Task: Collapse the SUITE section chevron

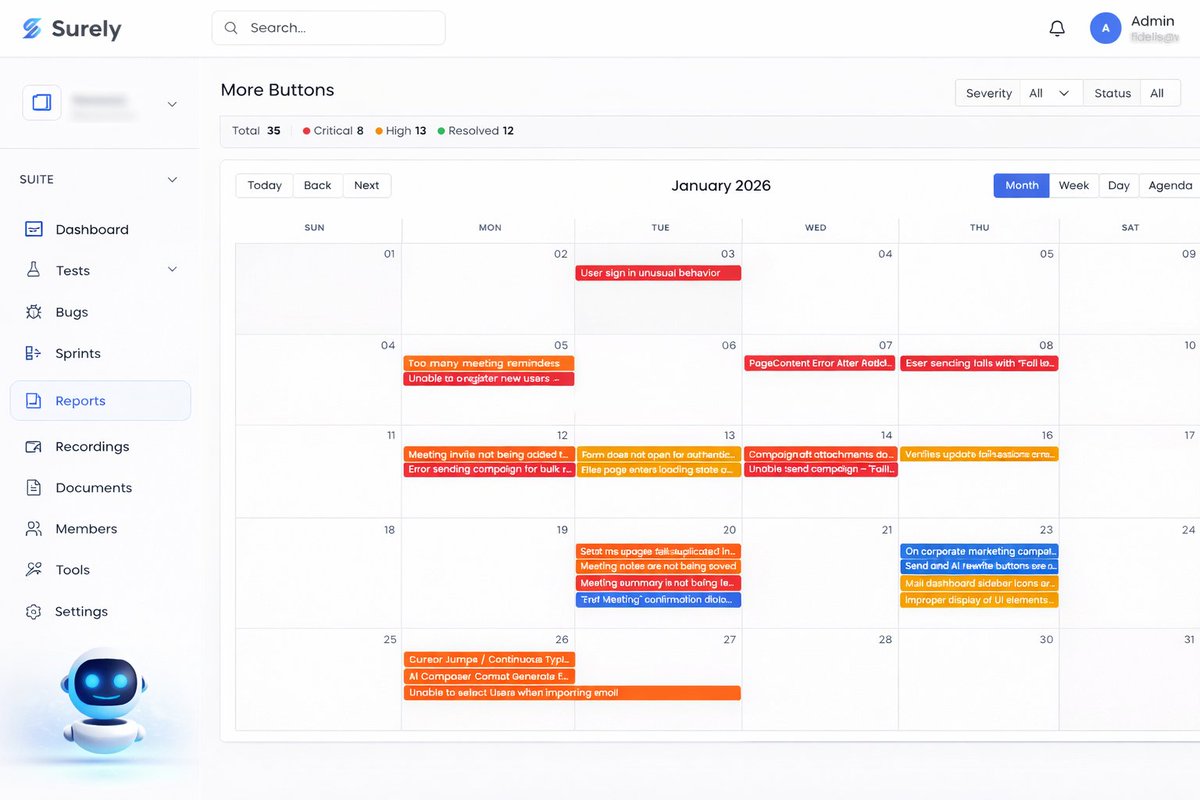Action: tap(172, 180)
